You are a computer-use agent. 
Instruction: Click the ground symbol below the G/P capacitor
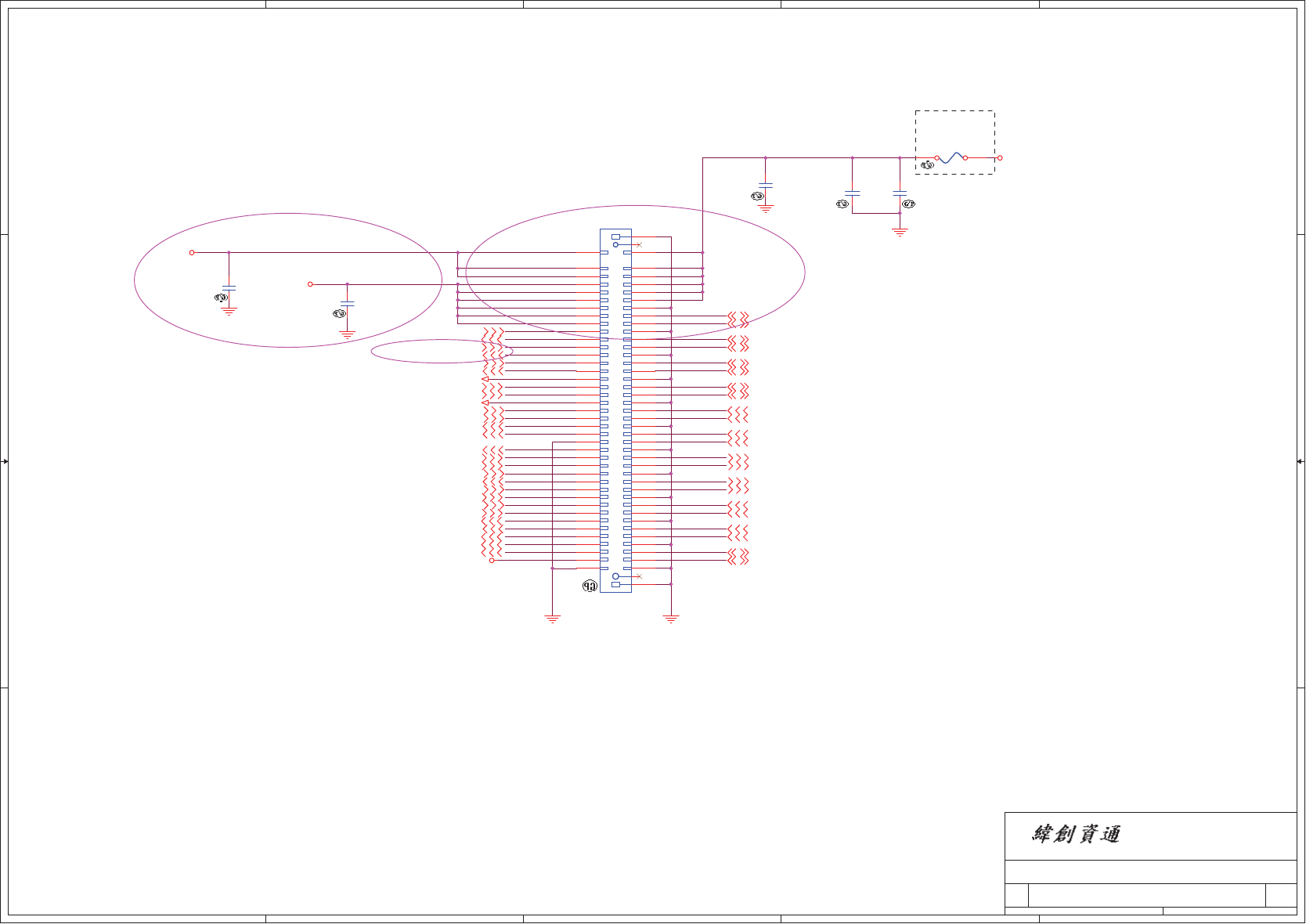(900, 232)
